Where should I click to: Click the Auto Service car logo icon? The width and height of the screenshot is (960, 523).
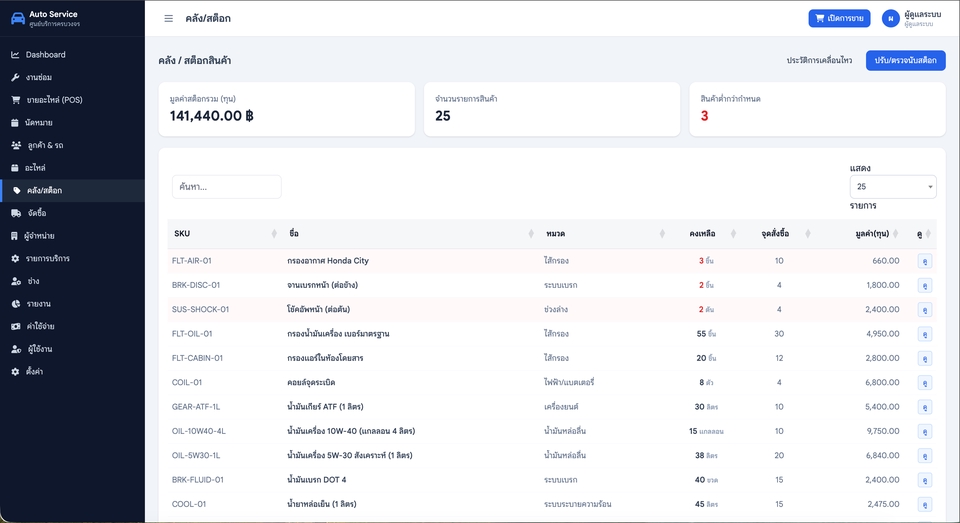pos(18,18)
